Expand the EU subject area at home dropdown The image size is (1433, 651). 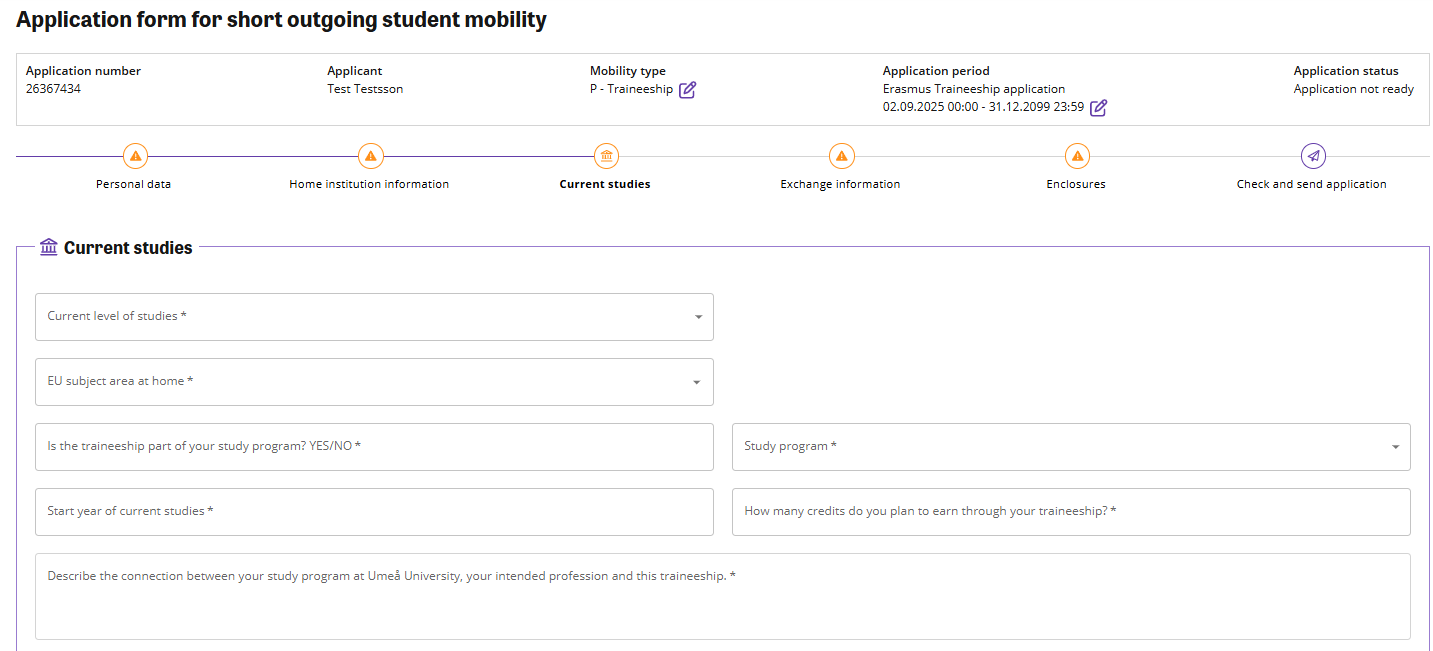coord(374,382)
